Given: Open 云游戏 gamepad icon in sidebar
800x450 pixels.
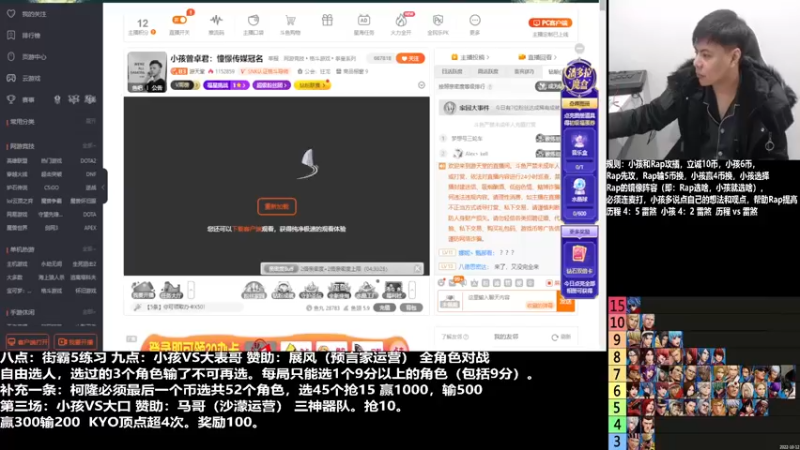Looking at the screenshot, I should click(11, 78).
